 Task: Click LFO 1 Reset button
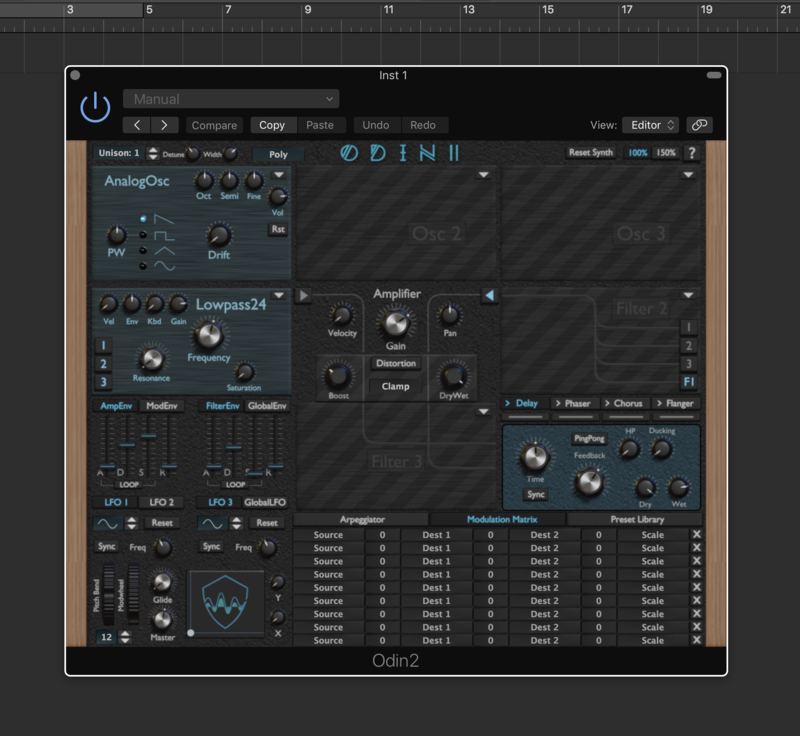[162, 523]
